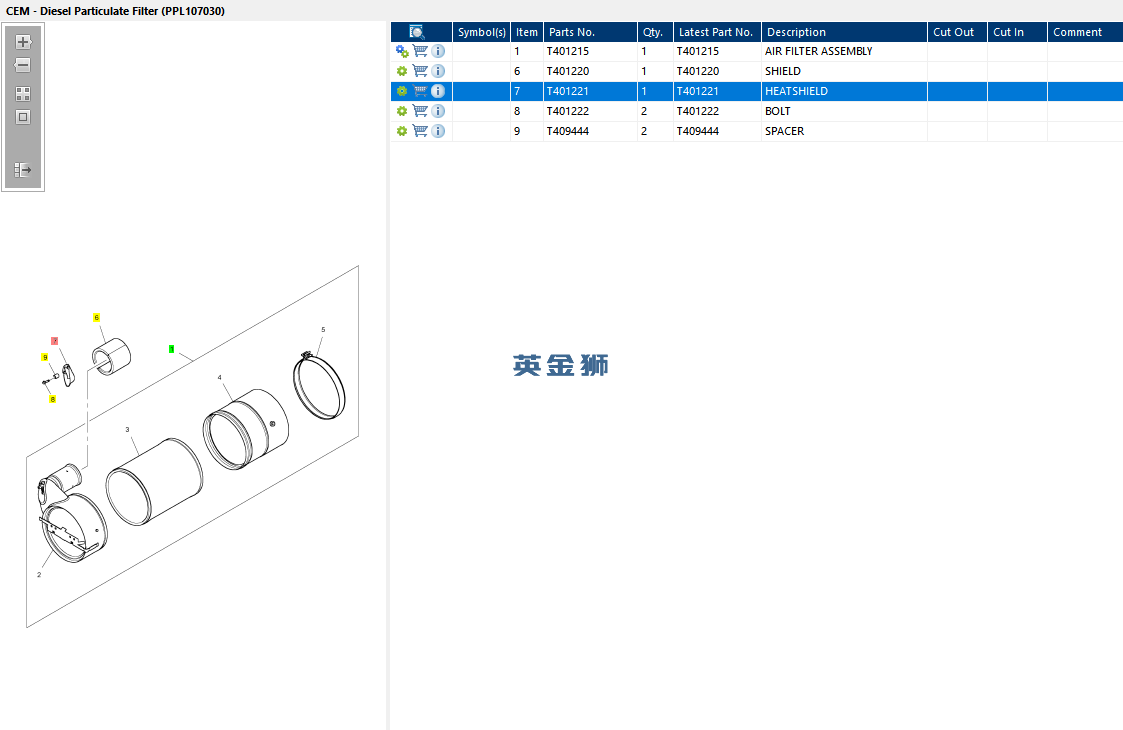Click the Cut Out column header

coord(958,32)
